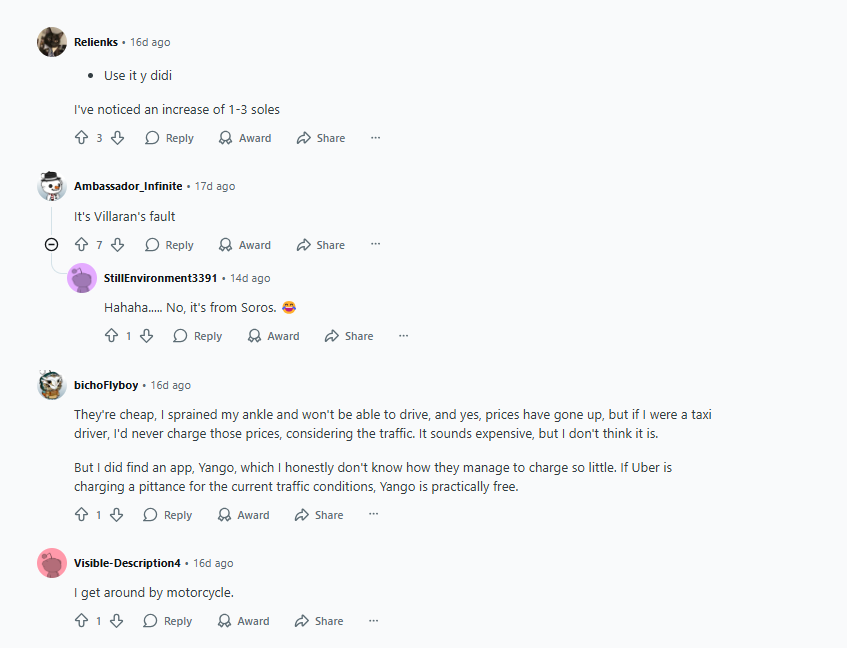The height and width of the screenshot is (648, 847).
Task: Give award to bichoFlyboy's comment
Action: click(244, 515)
